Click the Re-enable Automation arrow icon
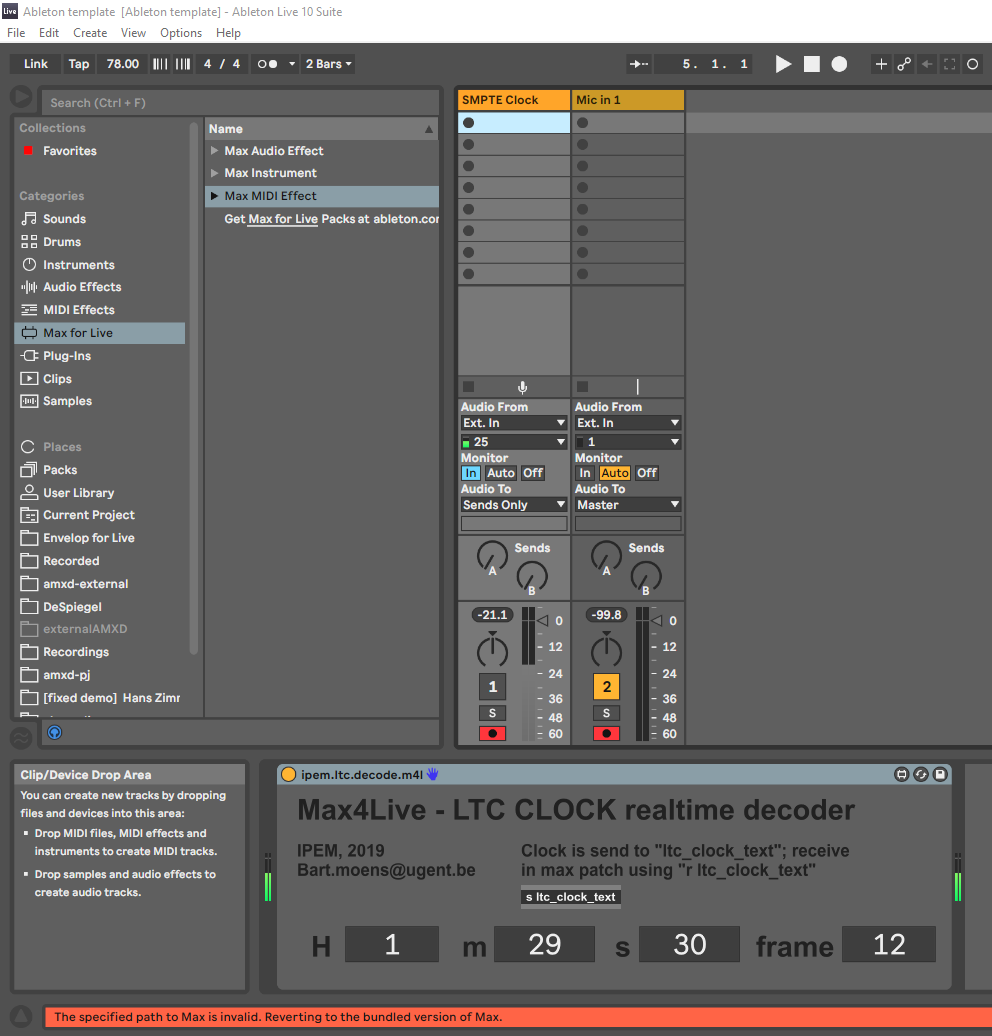Viewport: 992px width, 1036px height. pyautogui.click(x=927, y=64)
